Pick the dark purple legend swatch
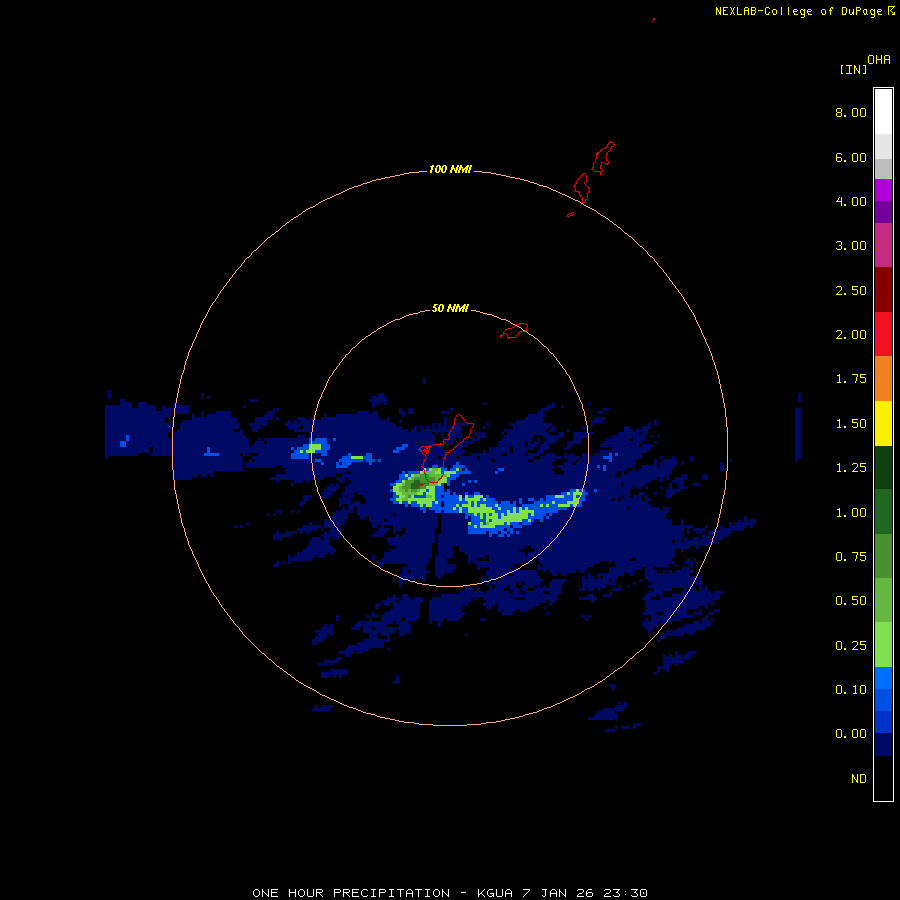 (883, 212)
